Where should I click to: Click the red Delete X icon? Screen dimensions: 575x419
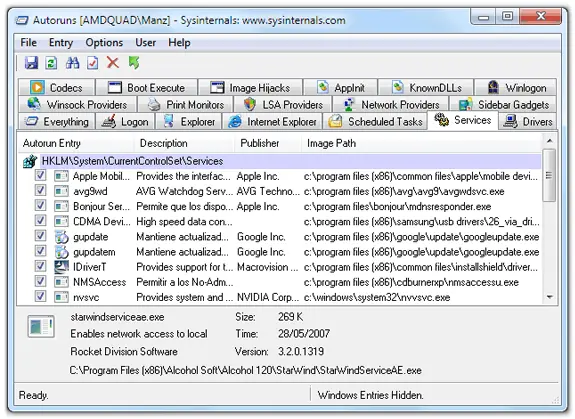pyautogui.click(x=113, y=63)
